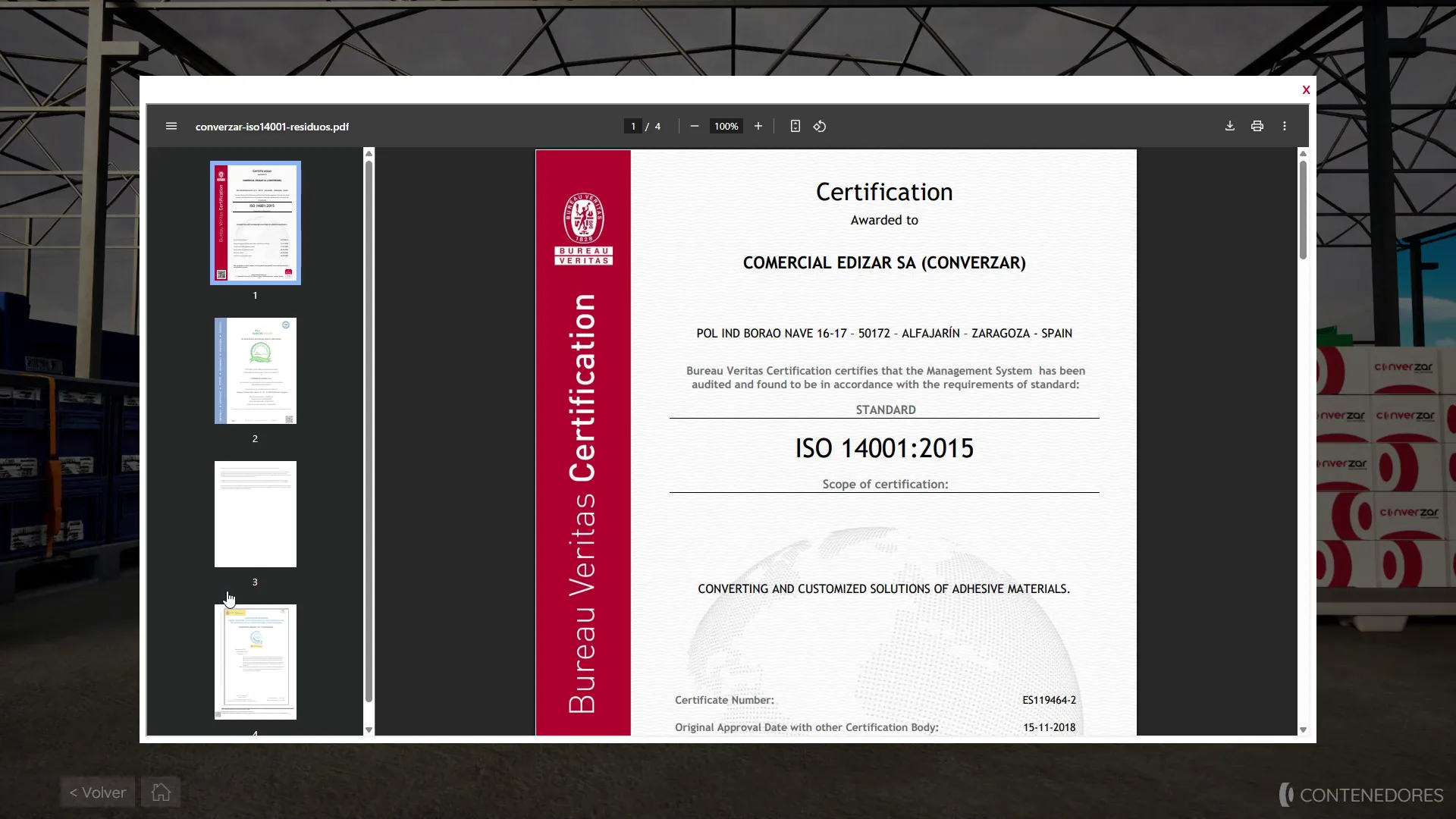1456x819 pixels.
Task: Toggle the PDF sidebar menu
Action: coord(171,127)
